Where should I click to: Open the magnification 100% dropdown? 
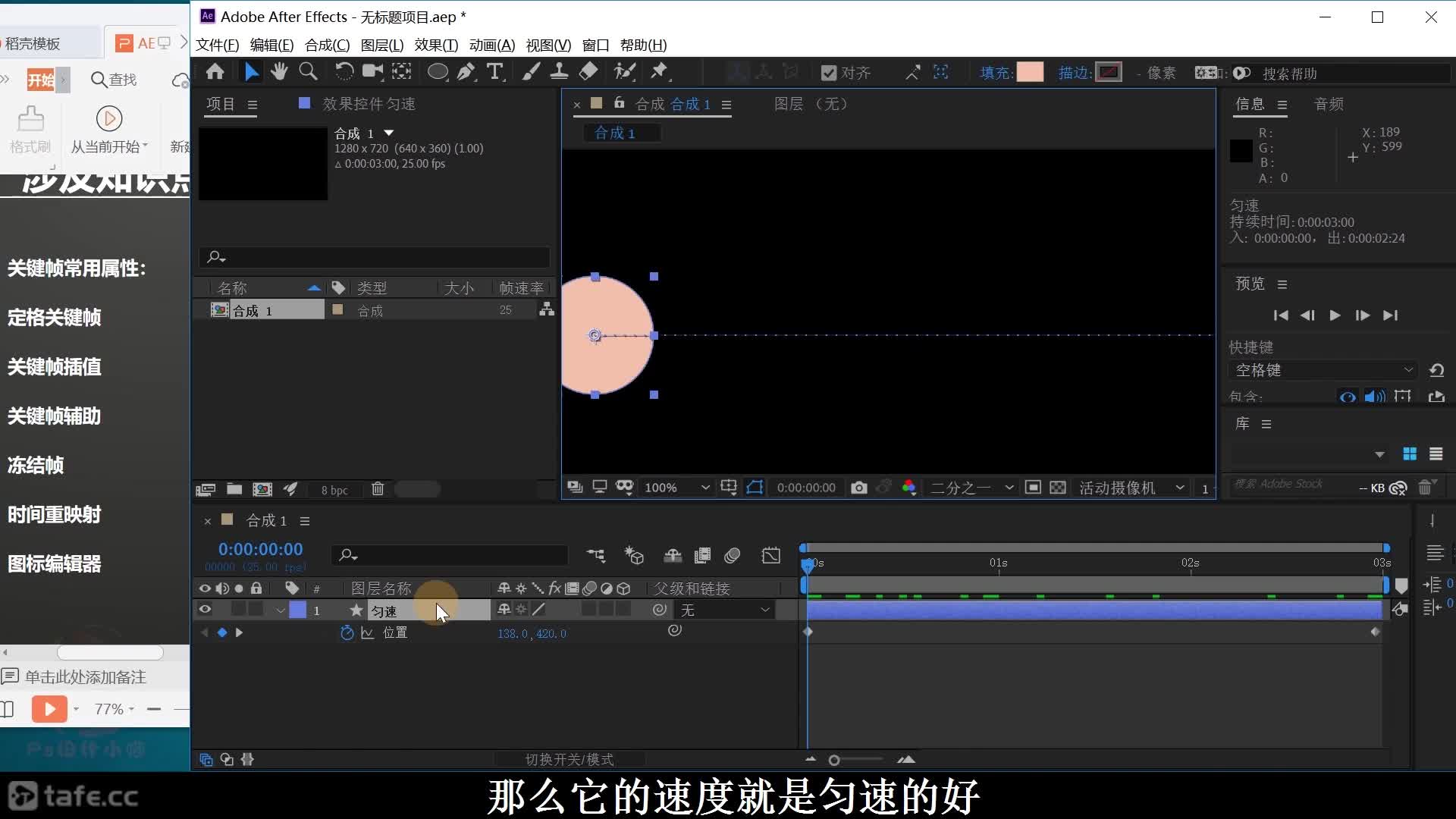coord(676,488)
